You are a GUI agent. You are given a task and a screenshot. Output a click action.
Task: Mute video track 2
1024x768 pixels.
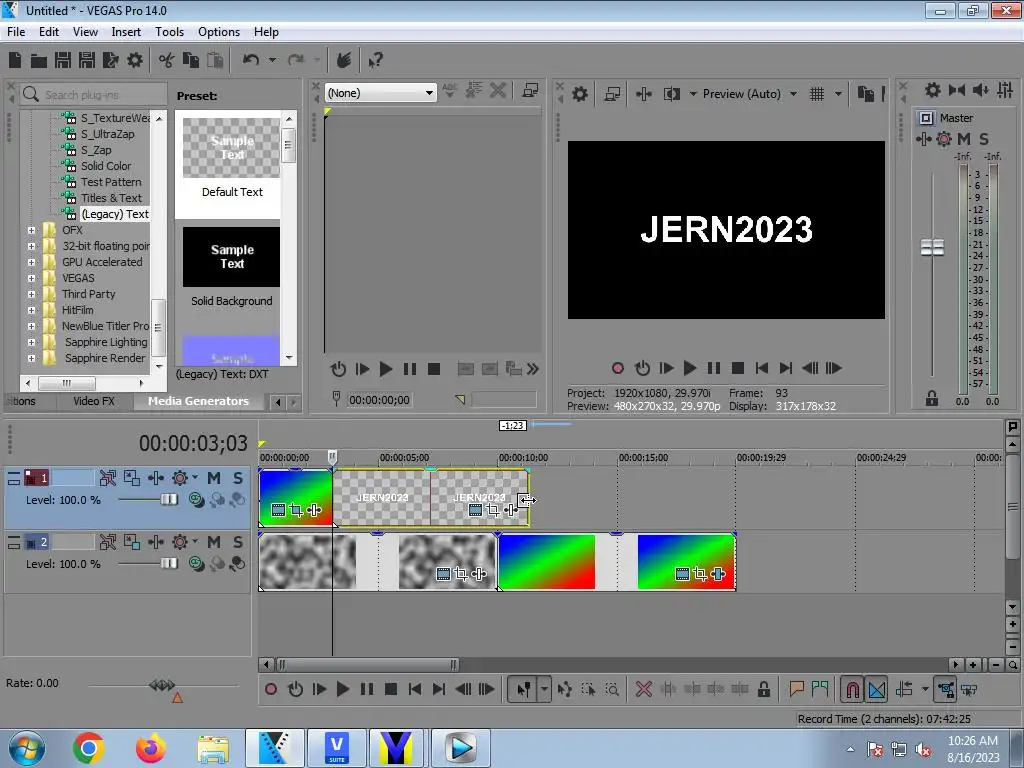click(214, 542)
